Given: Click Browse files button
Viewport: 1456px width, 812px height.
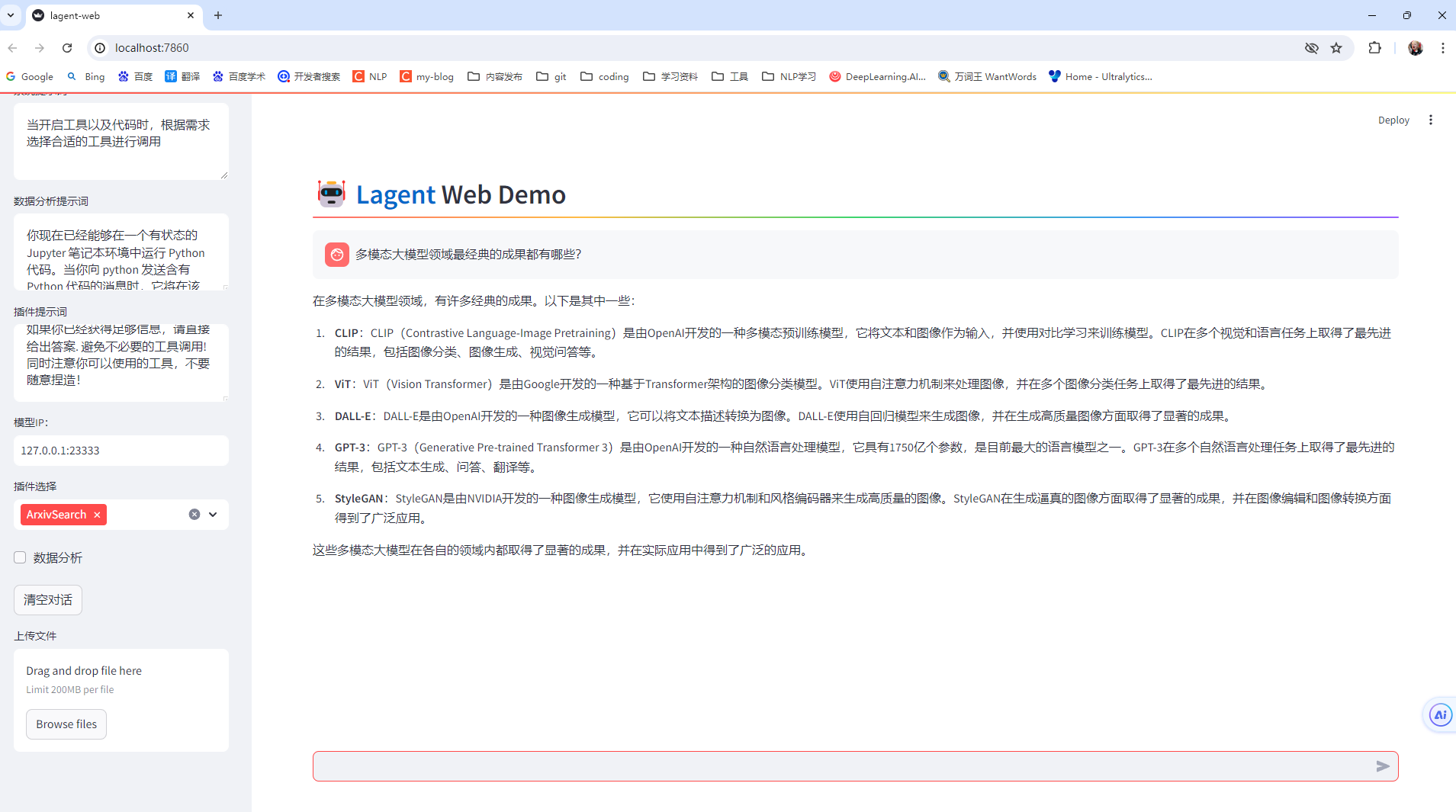Looking at the screenshot, I should (x=66, y=724).
